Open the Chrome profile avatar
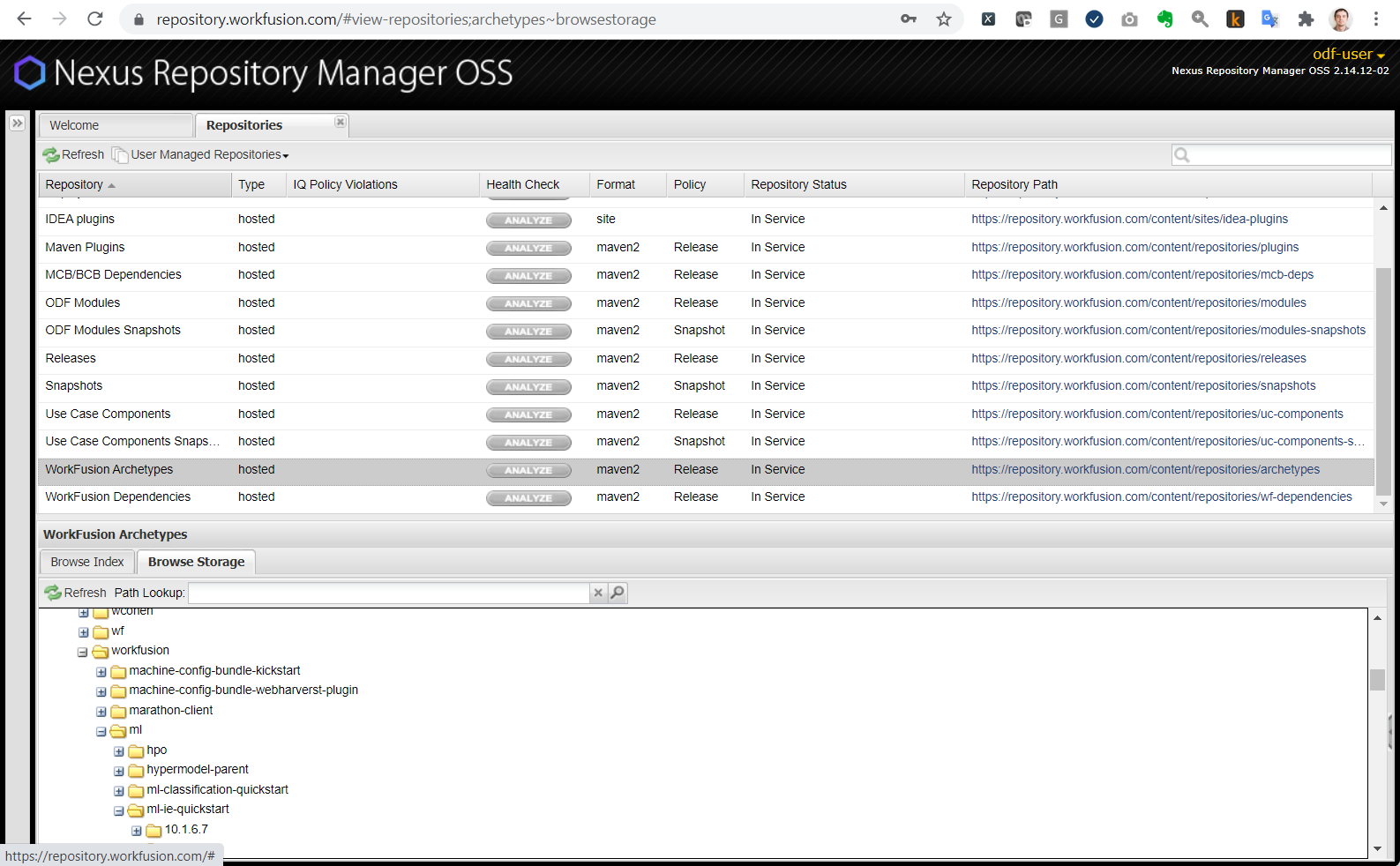 pos(1341,19)
